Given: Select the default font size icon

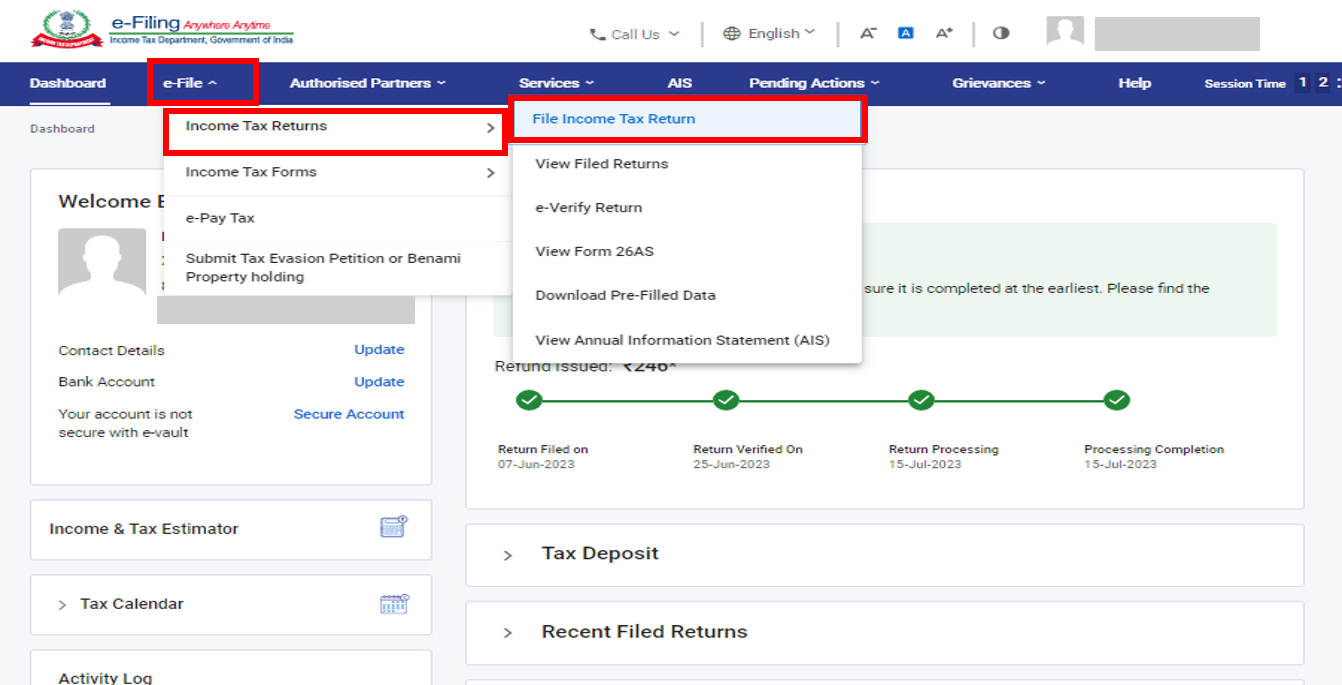Looking at the screenshot, I should coord(905,33).
